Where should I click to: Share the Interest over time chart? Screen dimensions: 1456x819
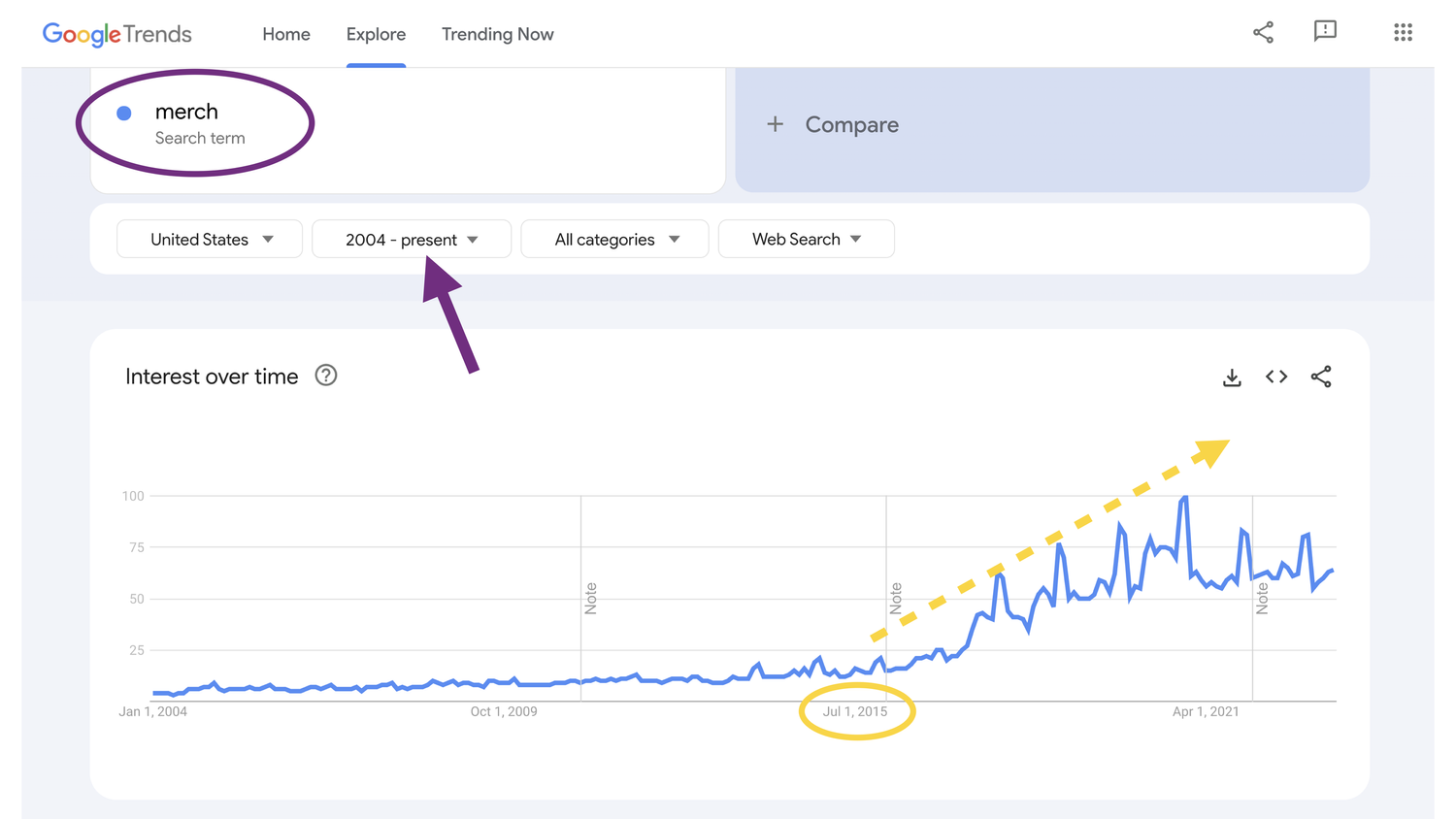(x=1321, y=377)
